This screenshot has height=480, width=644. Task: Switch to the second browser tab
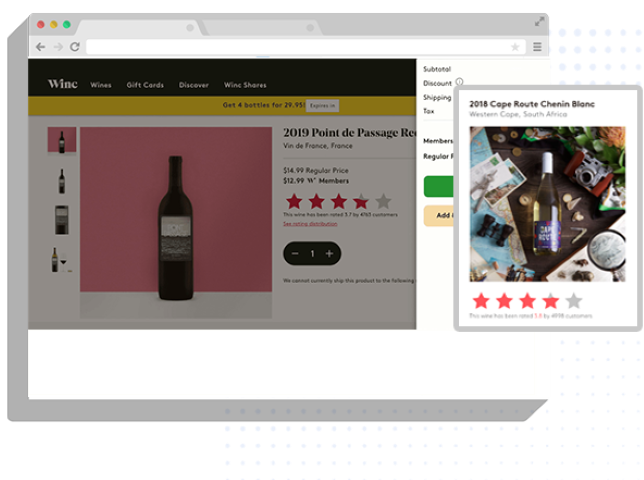point(261,28)
